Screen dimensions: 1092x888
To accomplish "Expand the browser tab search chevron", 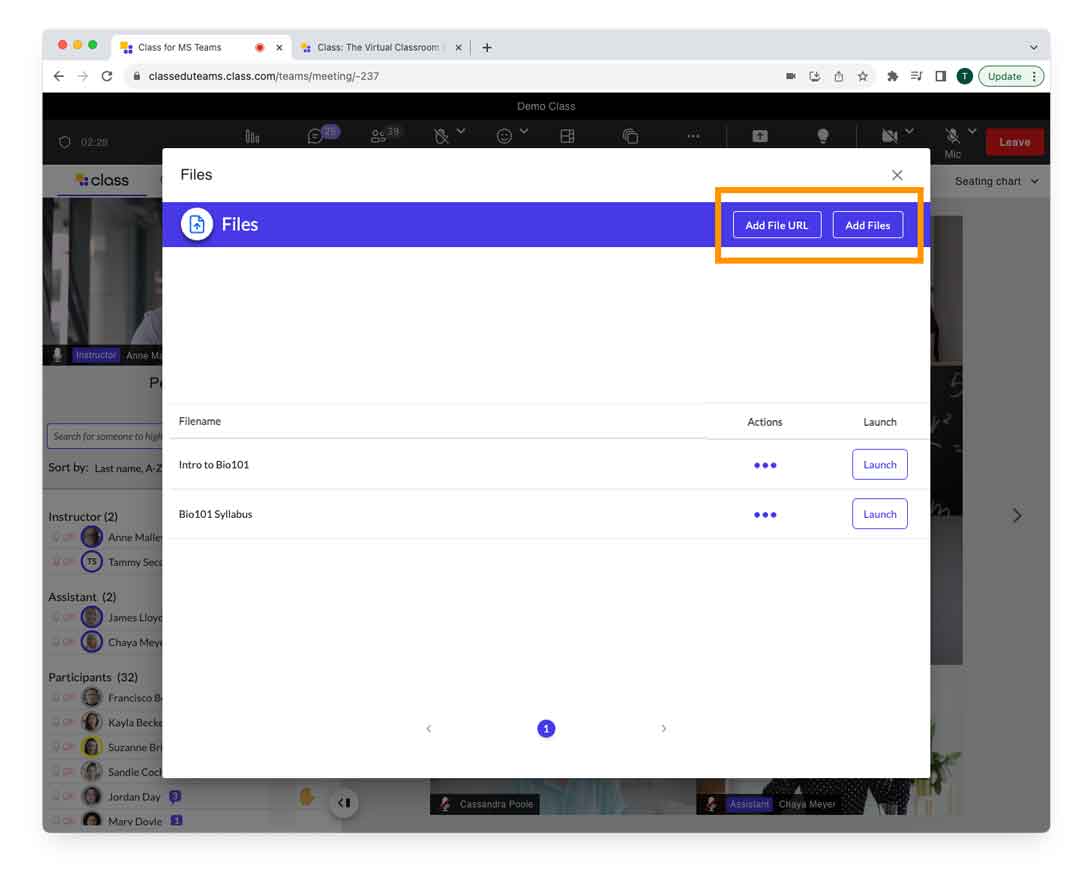I will tap(1033, 47).
